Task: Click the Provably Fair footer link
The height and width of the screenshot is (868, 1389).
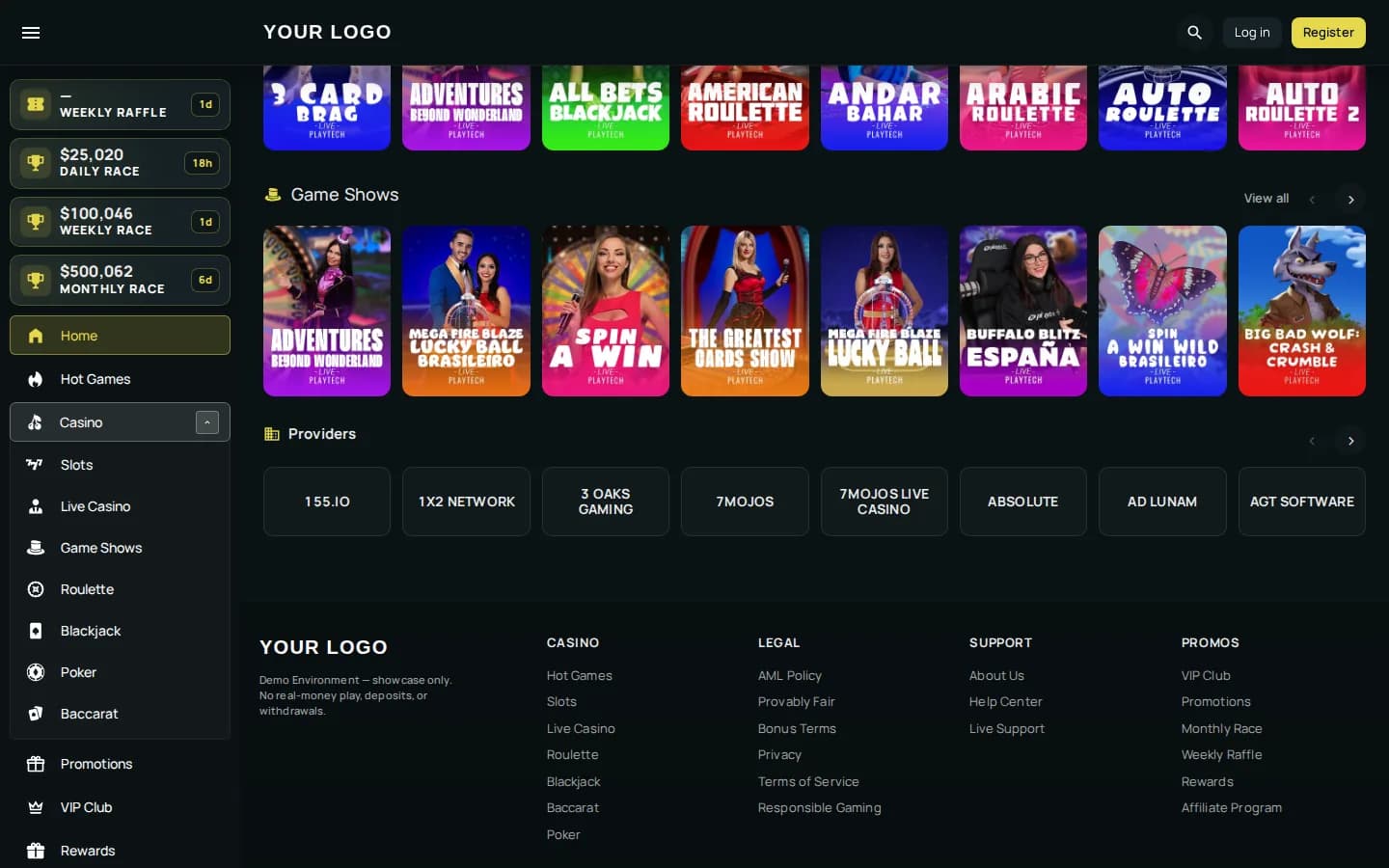Action: 797,702
